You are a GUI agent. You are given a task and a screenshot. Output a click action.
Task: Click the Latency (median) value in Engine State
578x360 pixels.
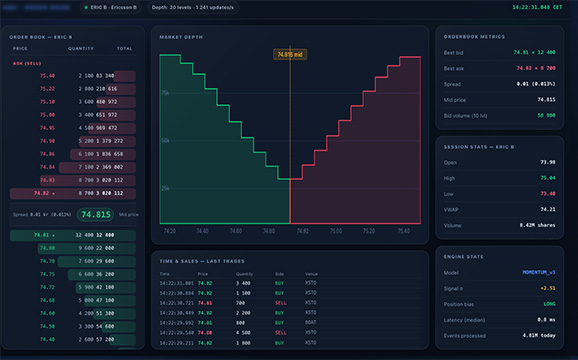pos(546,320)
